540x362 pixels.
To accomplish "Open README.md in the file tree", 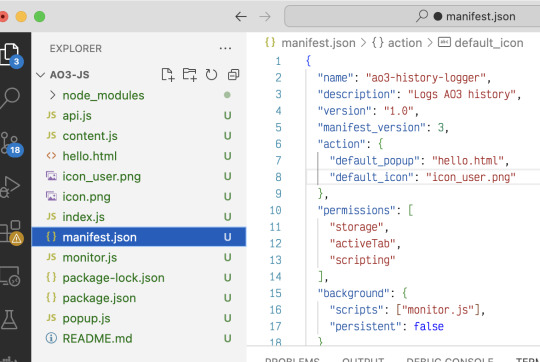I will coord(138,339).
